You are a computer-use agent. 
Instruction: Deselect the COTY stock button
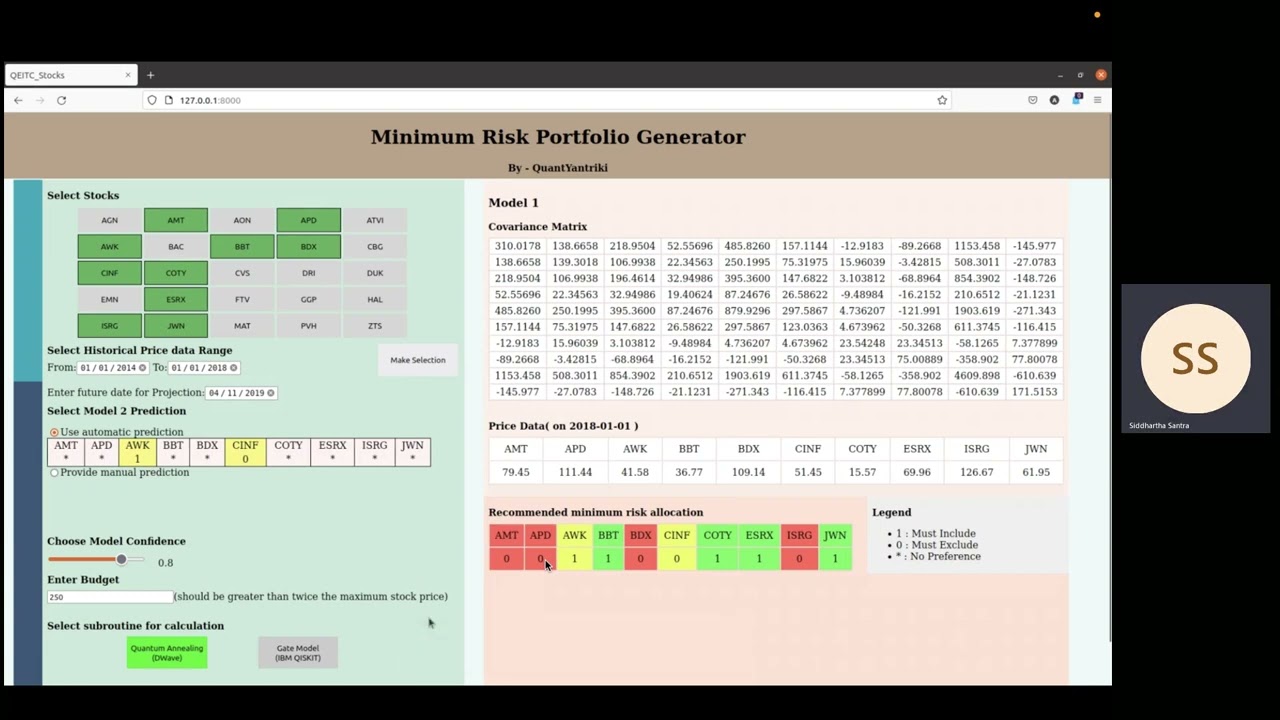(x=176, y=273)
